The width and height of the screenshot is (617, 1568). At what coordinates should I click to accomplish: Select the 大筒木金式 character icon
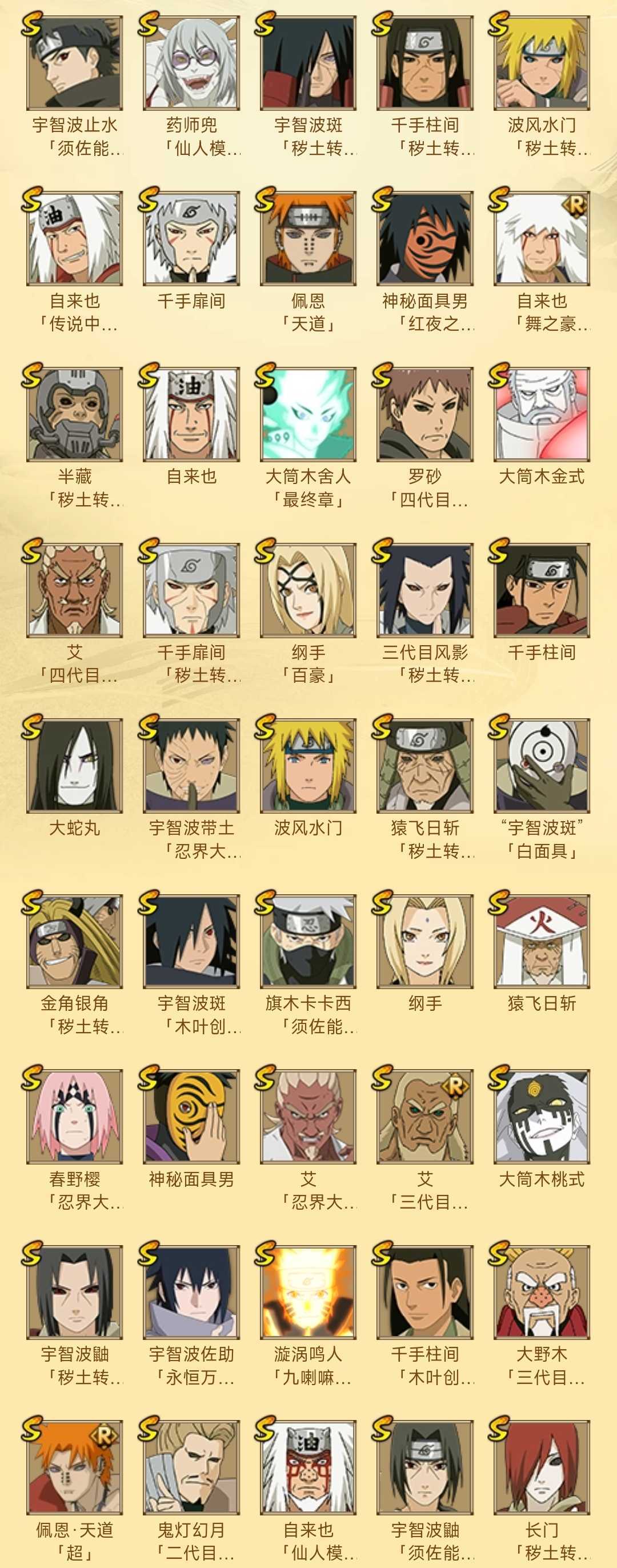click(x=542, y=414)
